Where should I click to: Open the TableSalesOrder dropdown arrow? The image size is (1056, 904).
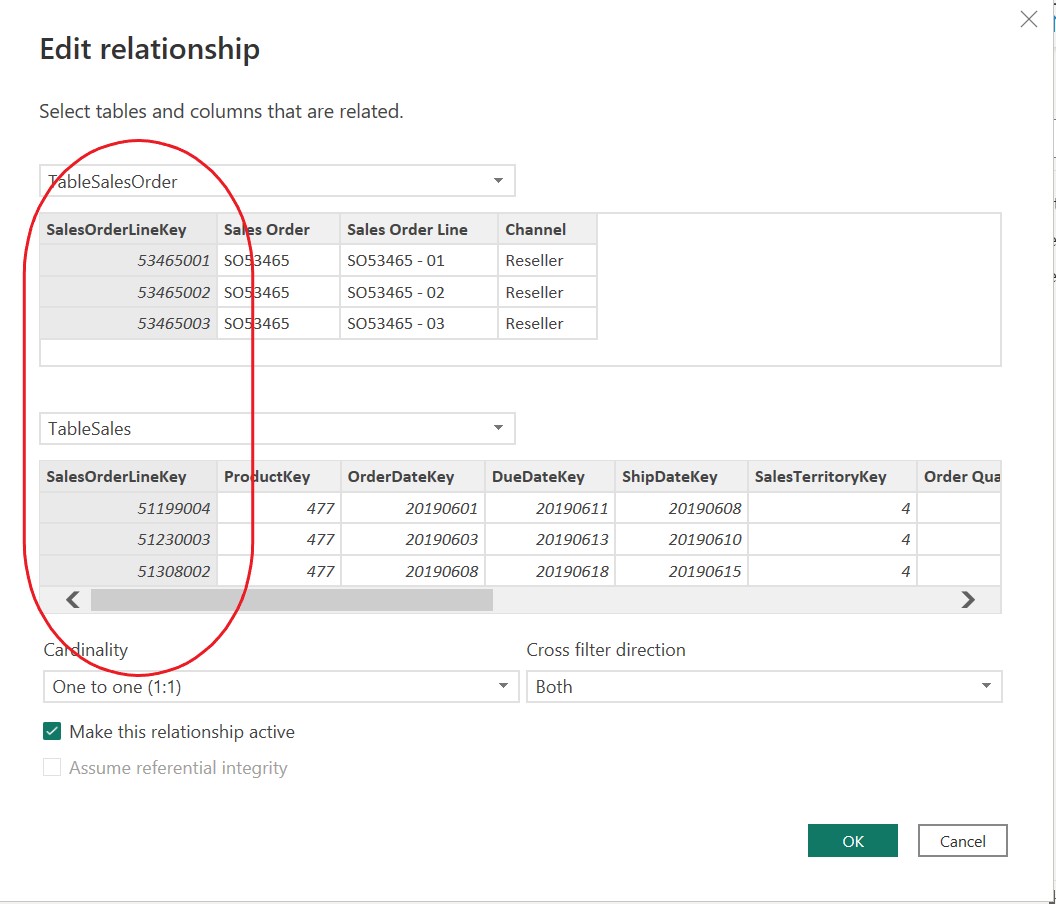click(x=497, y=180)
